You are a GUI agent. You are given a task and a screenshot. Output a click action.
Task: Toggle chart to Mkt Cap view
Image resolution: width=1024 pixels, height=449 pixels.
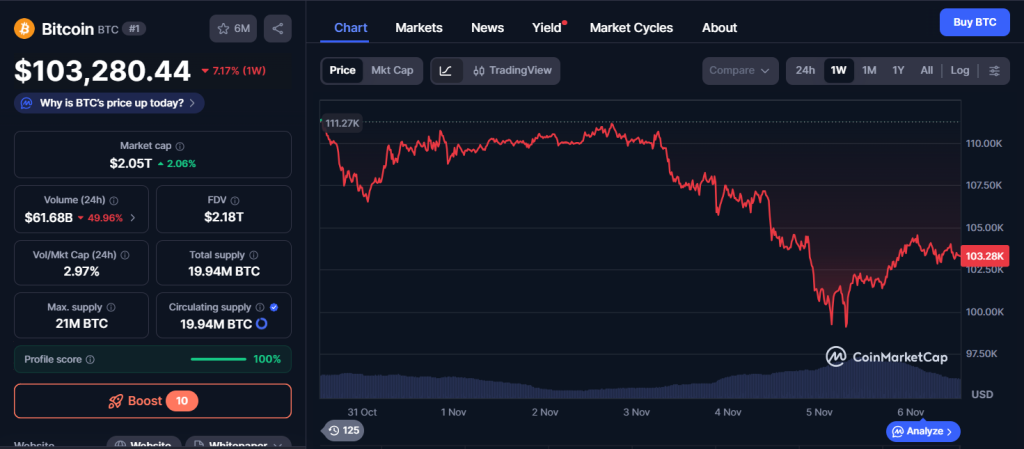coord(392,71)
